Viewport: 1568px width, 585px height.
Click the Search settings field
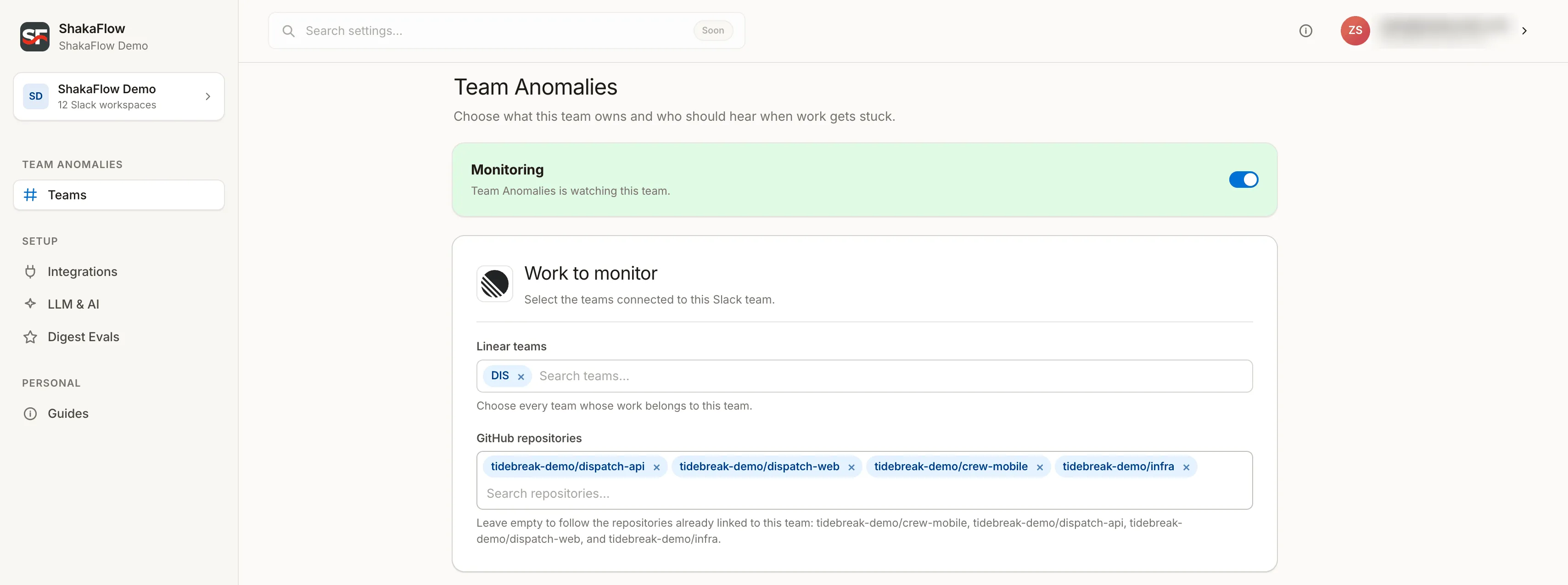pos(506,30)
